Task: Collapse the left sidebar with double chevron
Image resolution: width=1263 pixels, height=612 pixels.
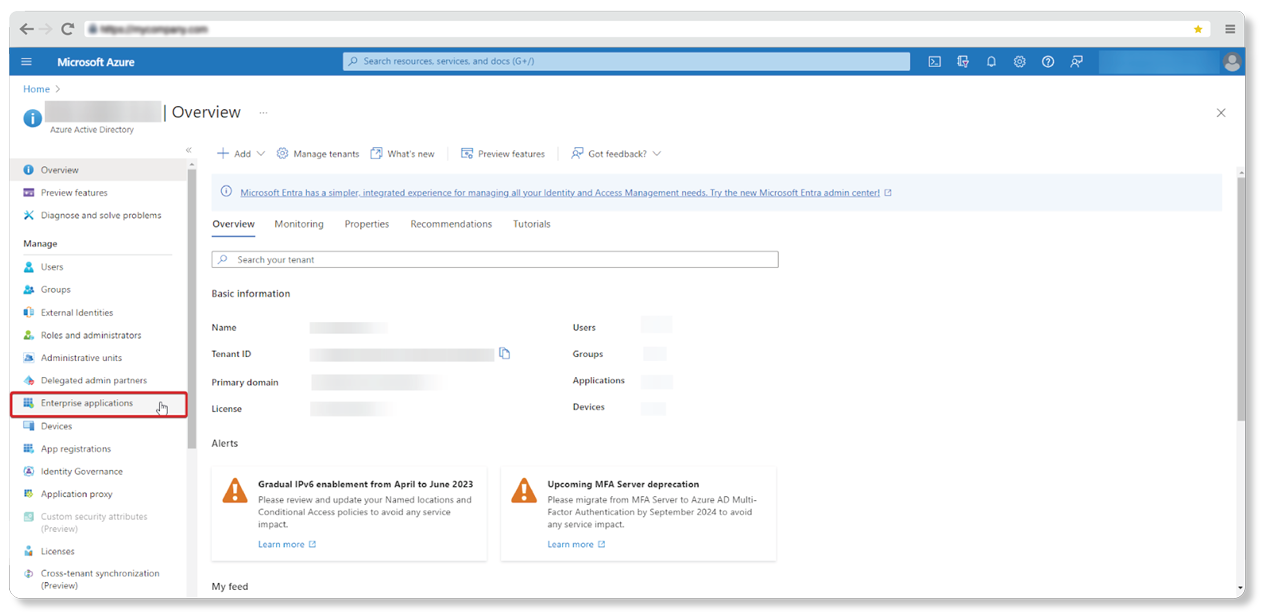Action: 188,150
